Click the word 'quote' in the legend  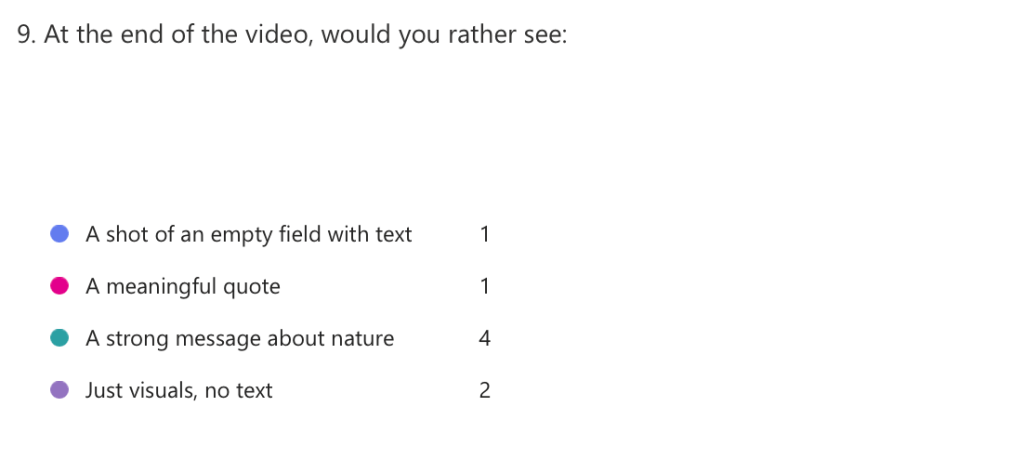pos(251,287)
